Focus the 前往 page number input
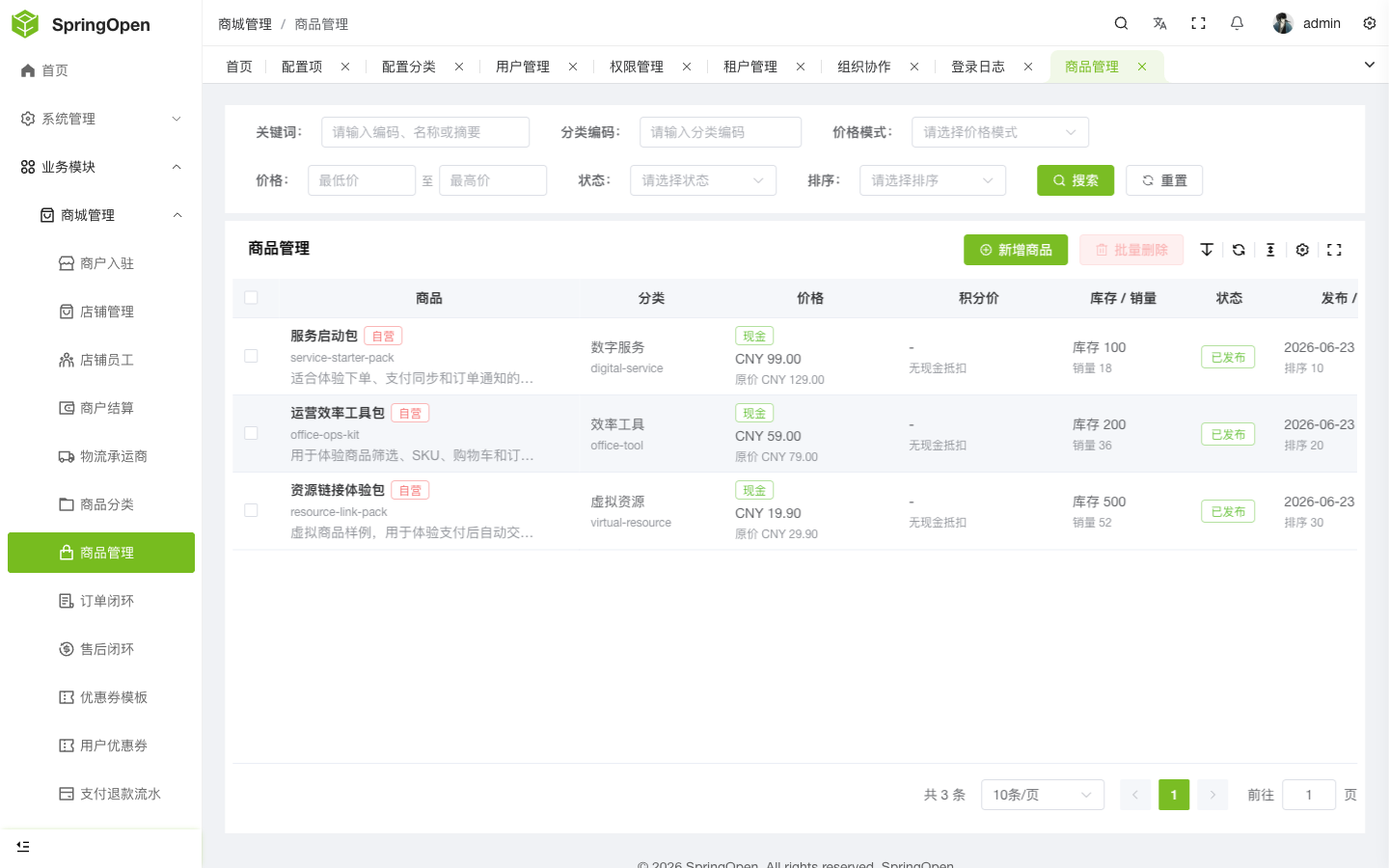Image resolution: width=1389 pixels, height=868 pixels. pyautogui.click(x=1309, y=795)
